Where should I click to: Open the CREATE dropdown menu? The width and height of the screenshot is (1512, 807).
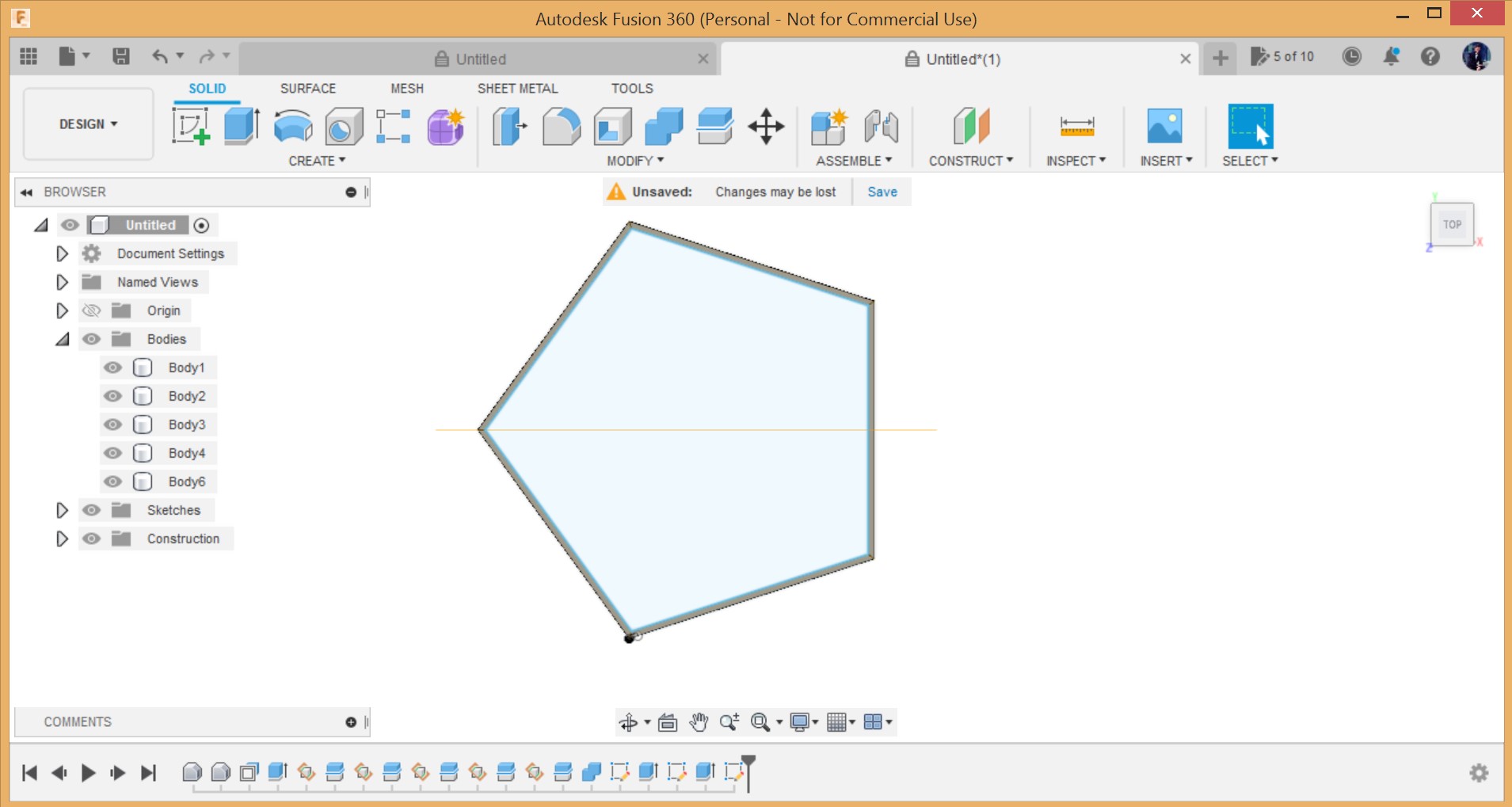click(315, 160)
